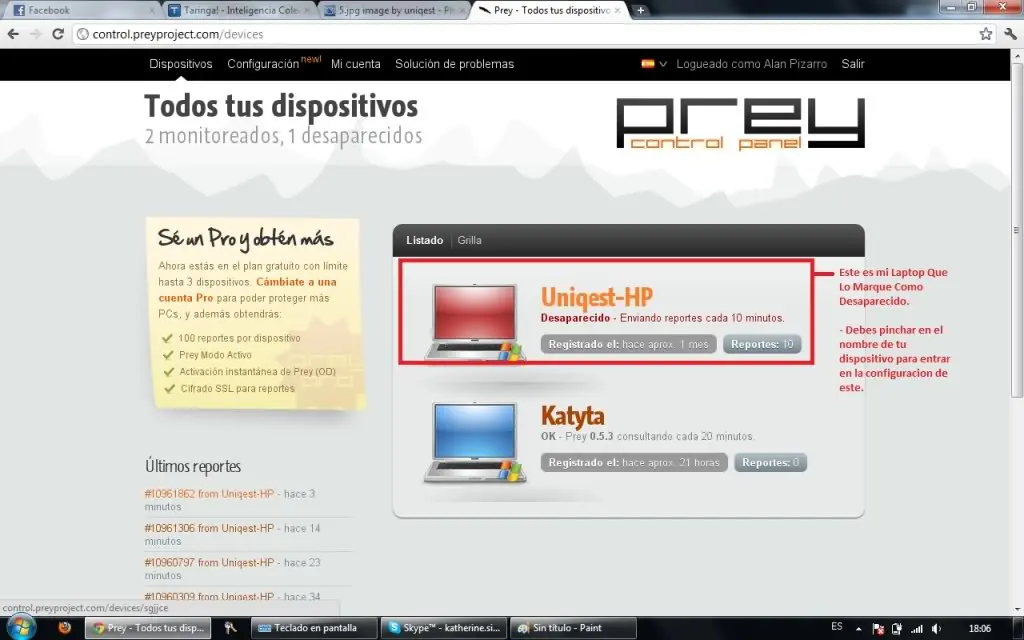1024x640 pixels.
Task: Open the Dispositivos menu item
Action: [x=181, y=64]
